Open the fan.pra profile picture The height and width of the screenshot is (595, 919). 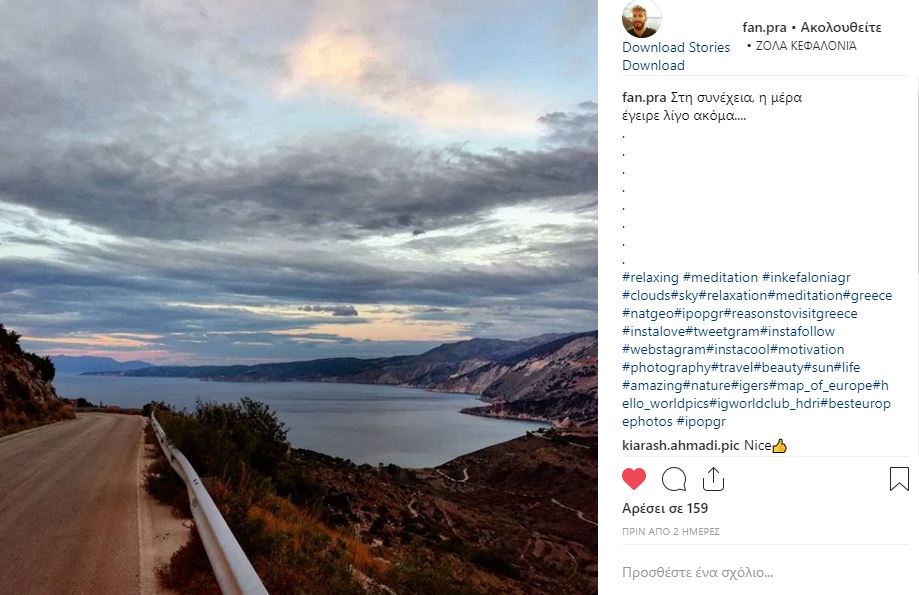[641, 19]
